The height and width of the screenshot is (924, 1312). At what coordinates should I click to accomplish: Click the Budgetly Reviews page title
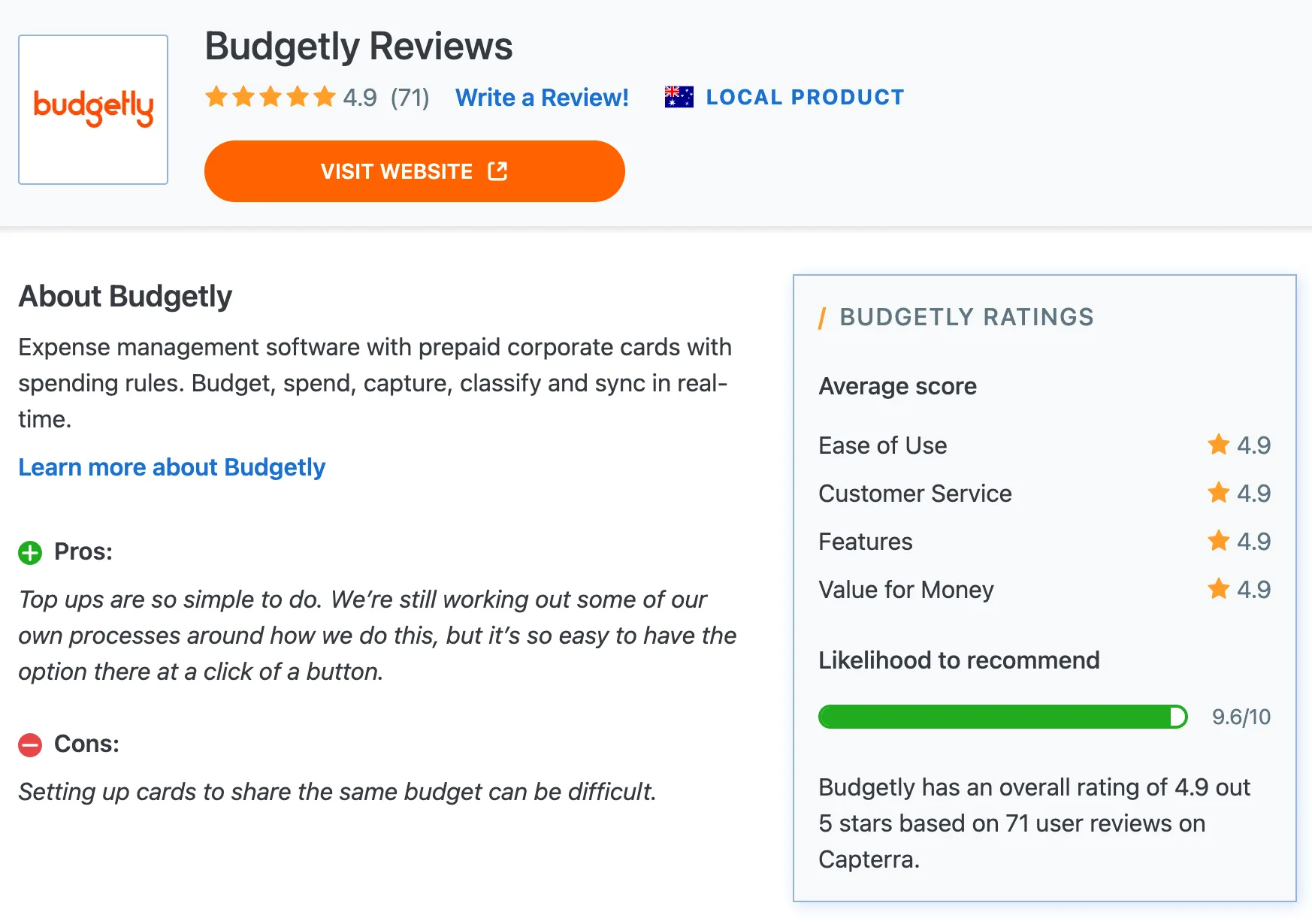(x=358, y=47)
